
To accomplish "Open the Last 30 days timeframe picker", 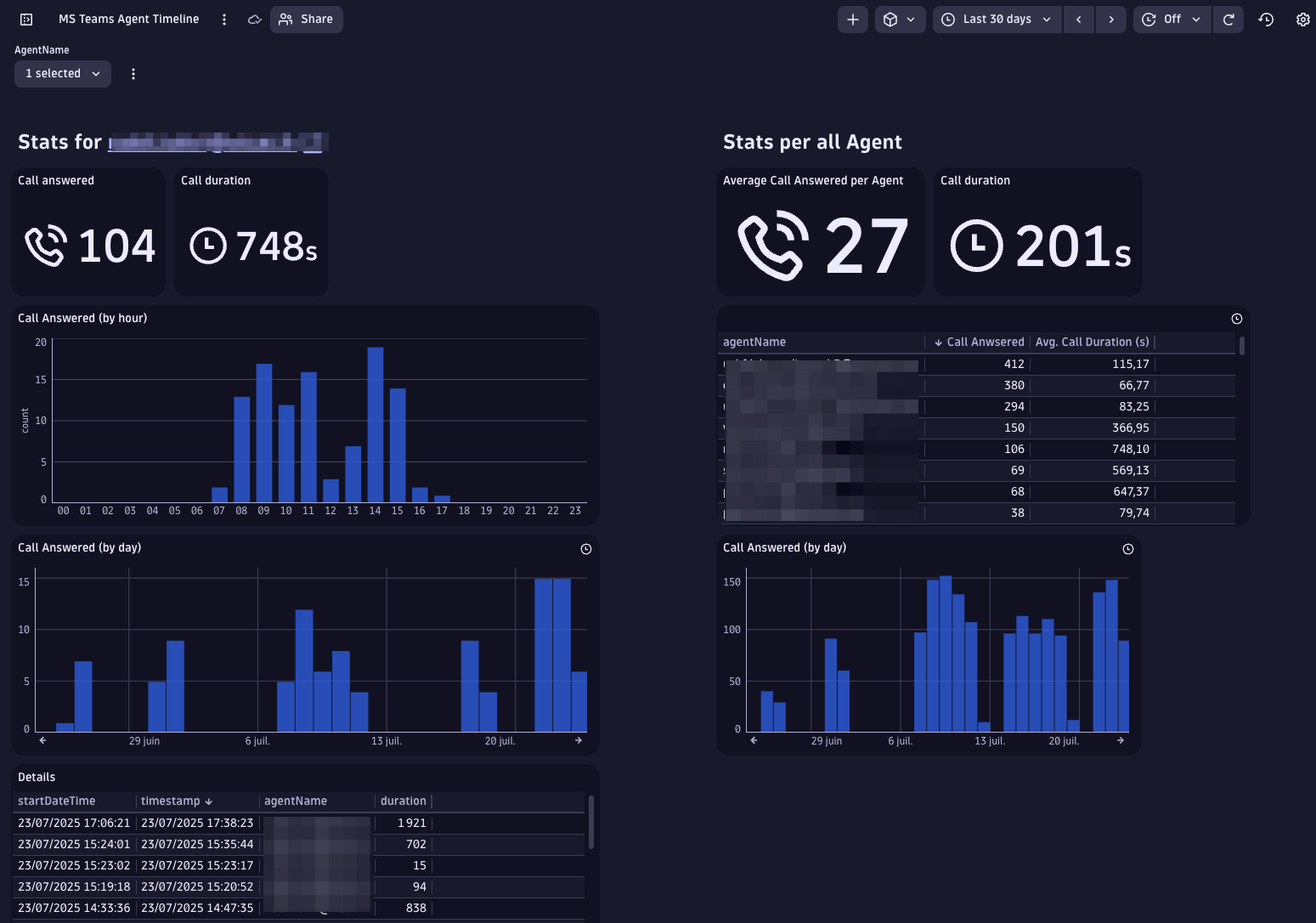I will 997,20.
